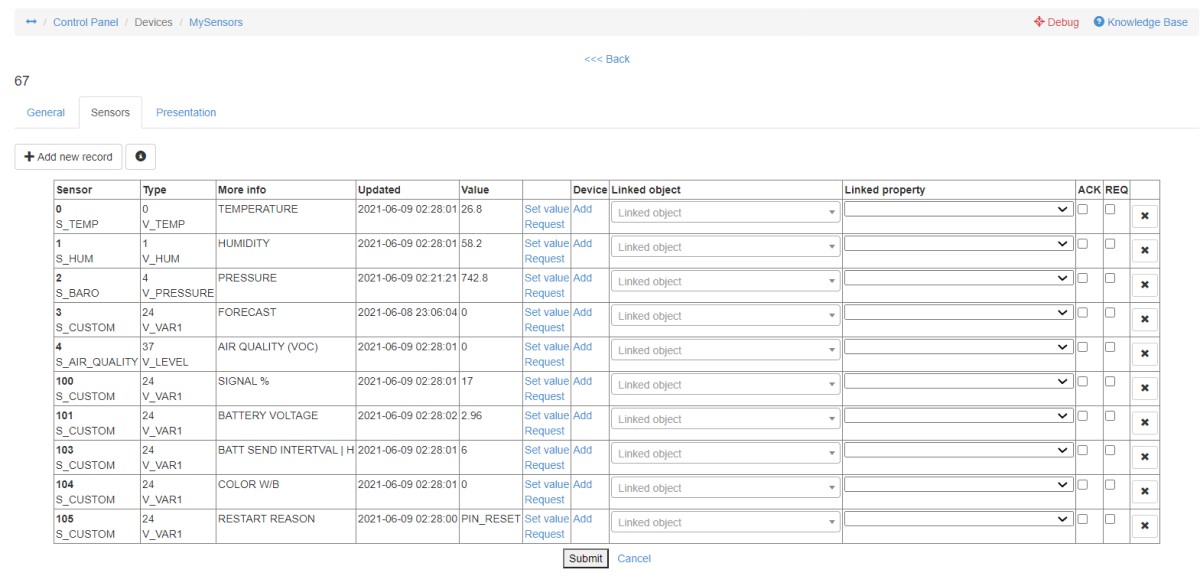1200x576 pixels.
Task: Check REQ for AIR QUALITY (VOC) row
Action: point(1110,347)
